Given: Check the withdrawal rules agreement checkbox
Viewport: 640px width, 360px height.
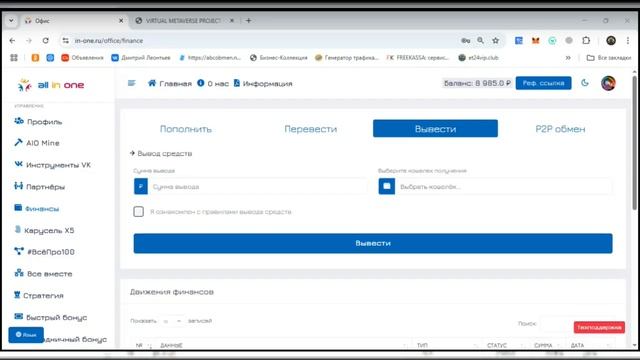Looking at the screenshot, I should [x=138, y=211].
